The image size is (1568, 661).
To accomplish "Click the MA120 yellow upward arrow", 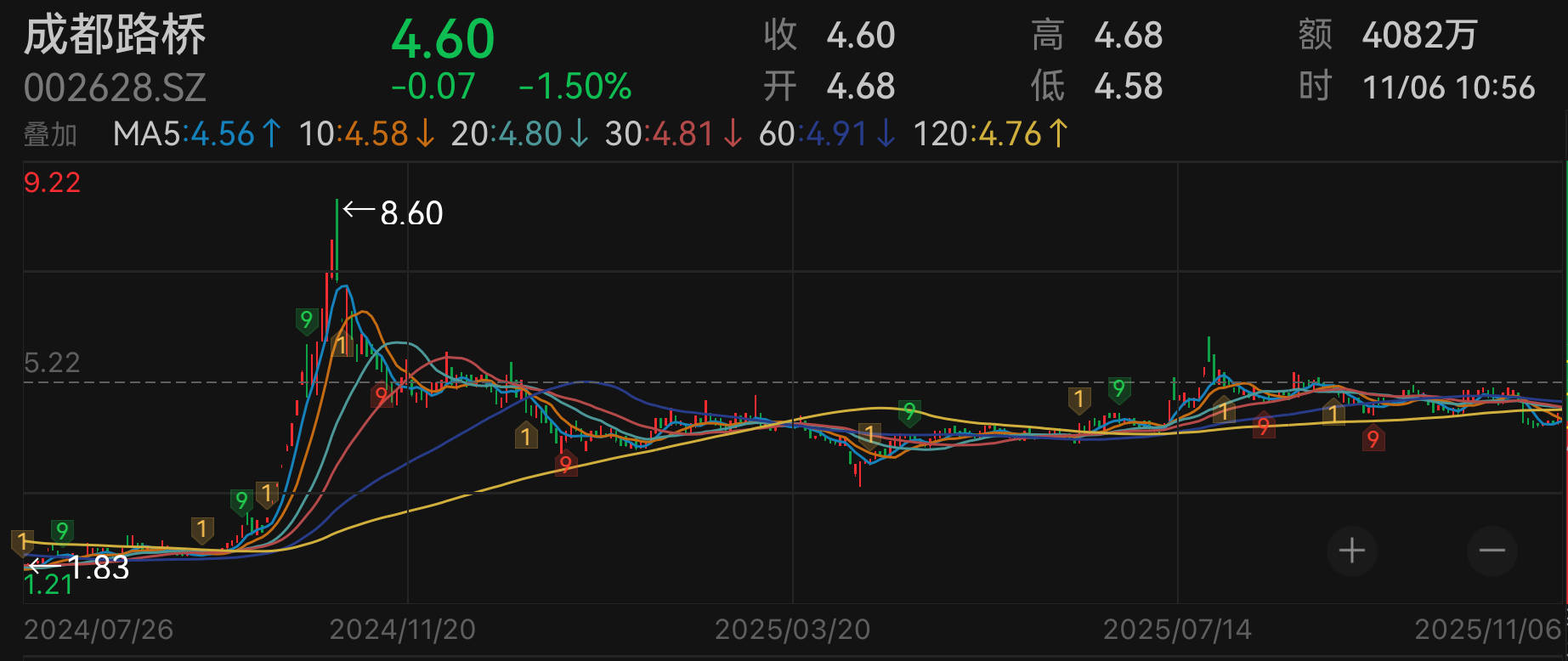I will click(x=1058, y=133).
